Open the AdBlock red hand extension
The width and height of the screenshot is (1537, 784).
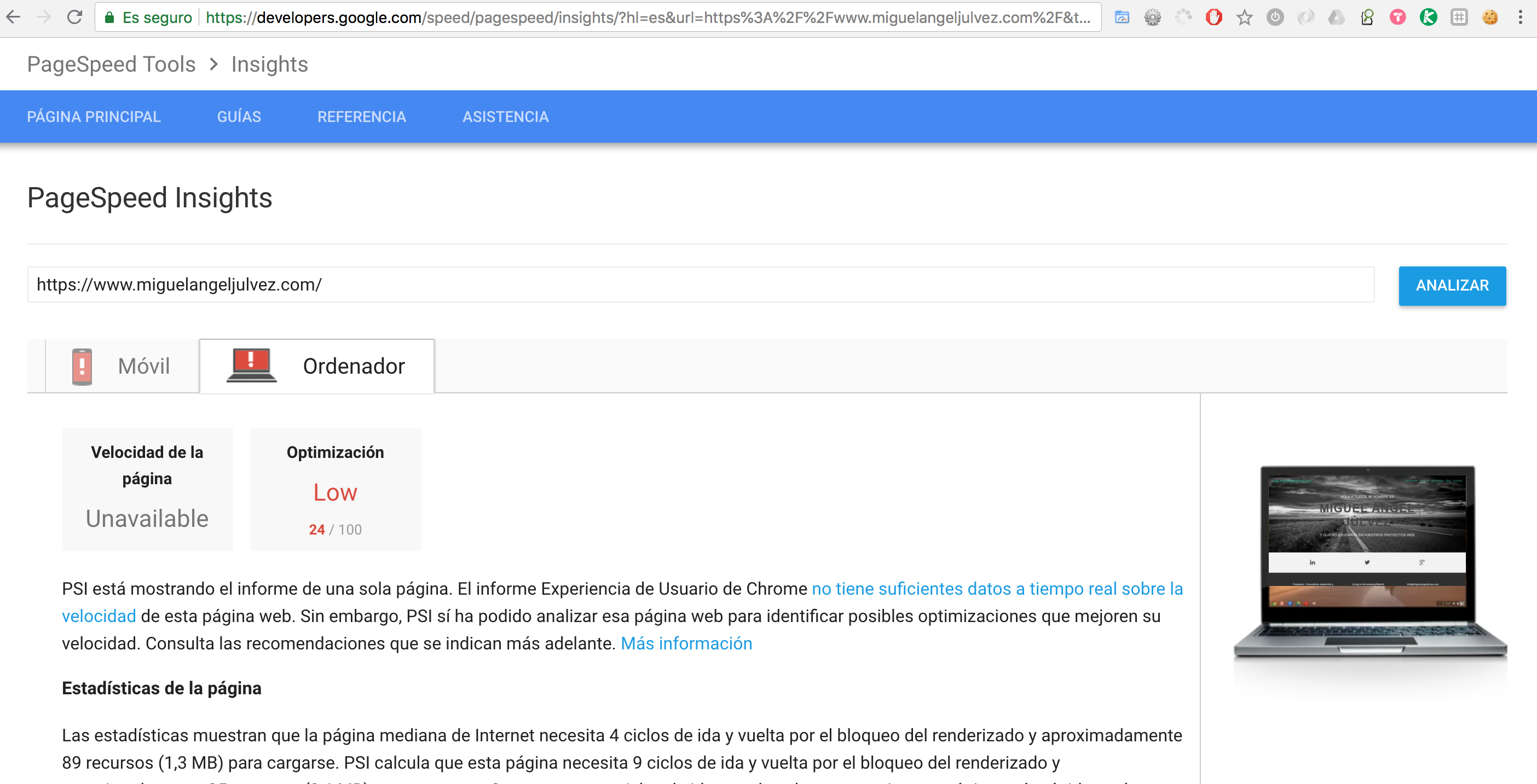coord(1214,18)
